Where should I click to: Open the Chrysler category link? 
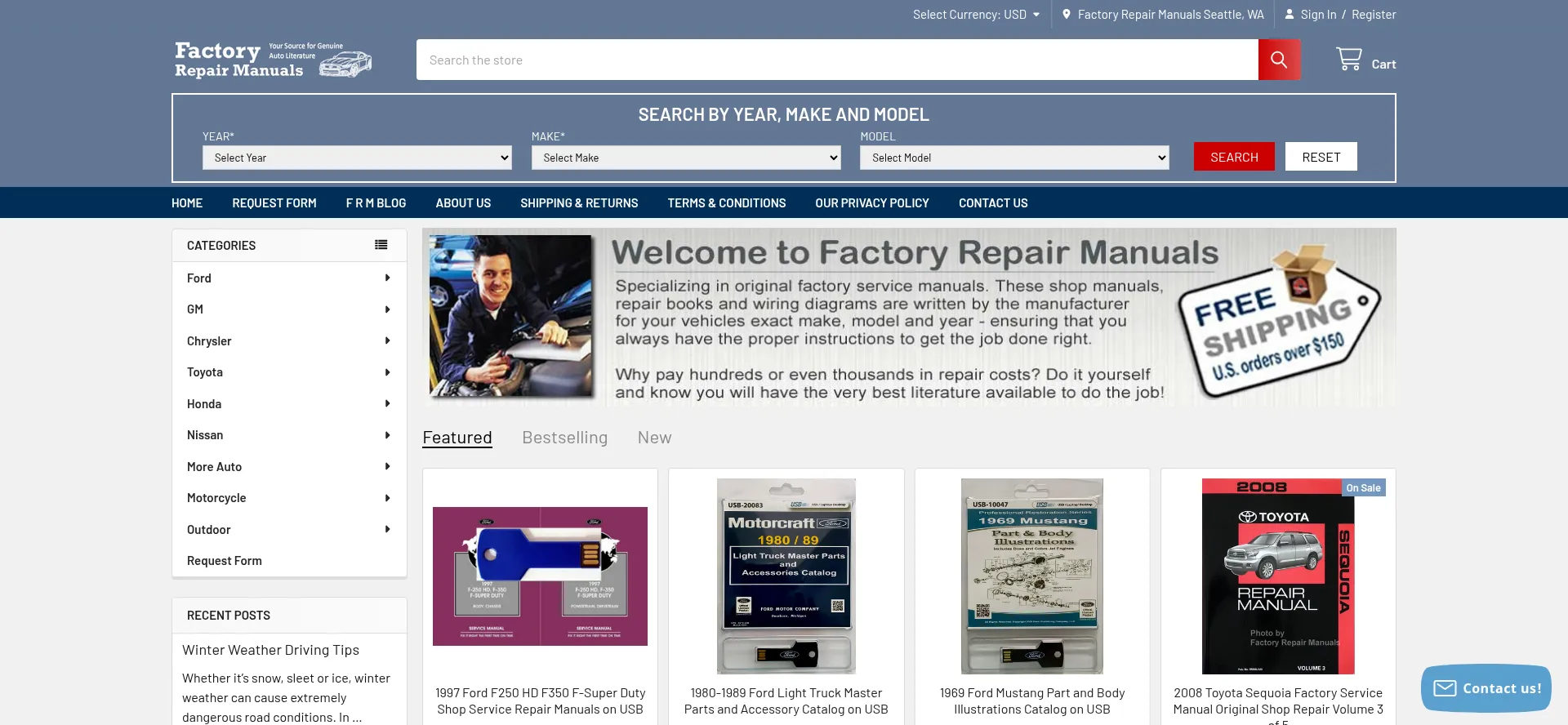coord(209,341)
